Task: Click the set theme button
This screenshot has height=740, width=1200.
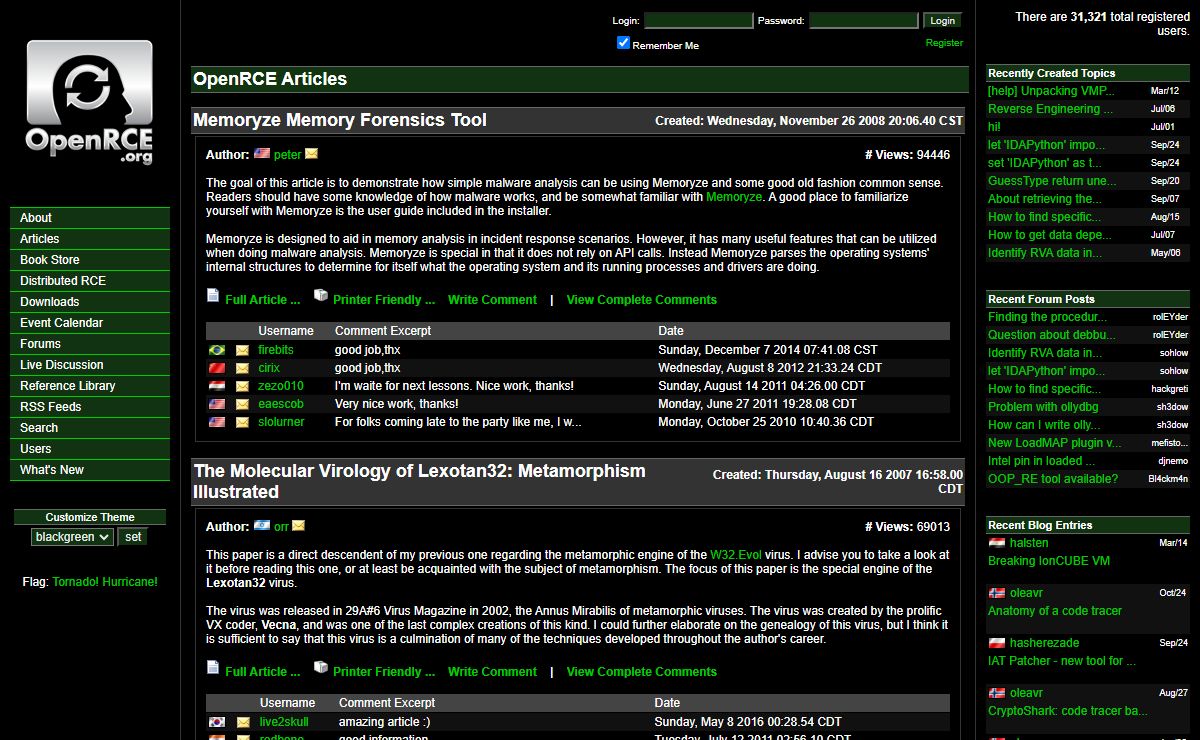Action: click(x=132, y=537)
